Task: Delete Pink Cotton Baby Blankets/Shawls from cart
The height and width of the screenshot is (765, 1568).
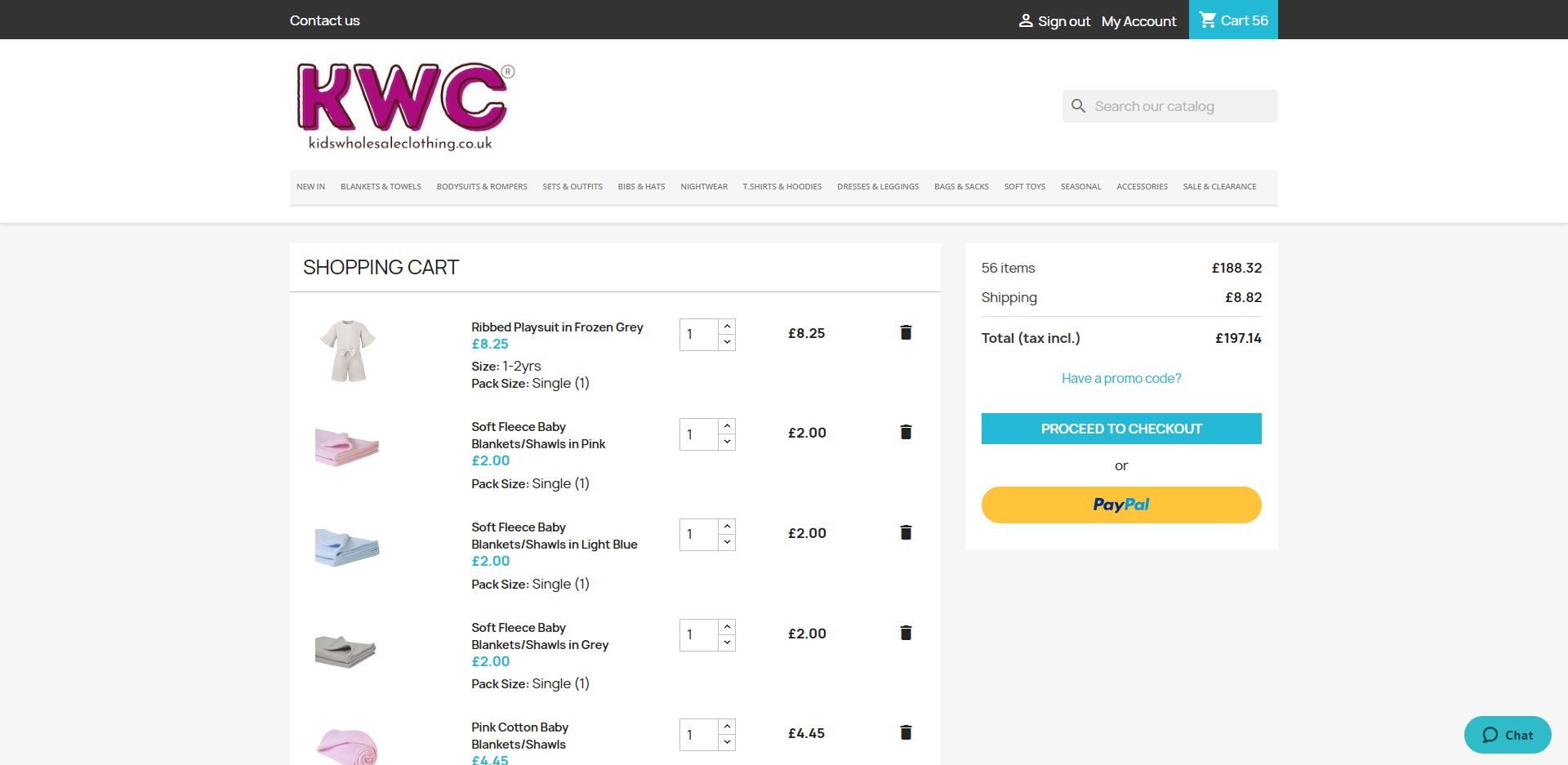Action: click(x=906, y=732)
